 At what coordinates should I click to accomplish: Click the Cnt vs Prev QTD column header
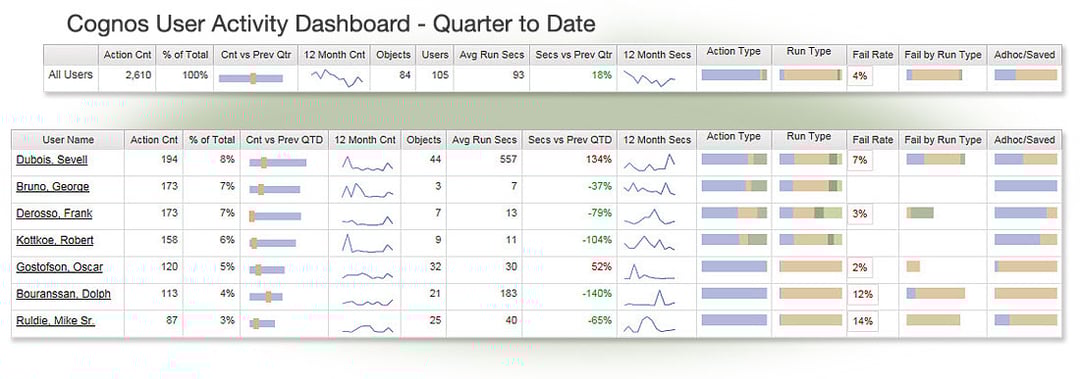tap(284, 140)
